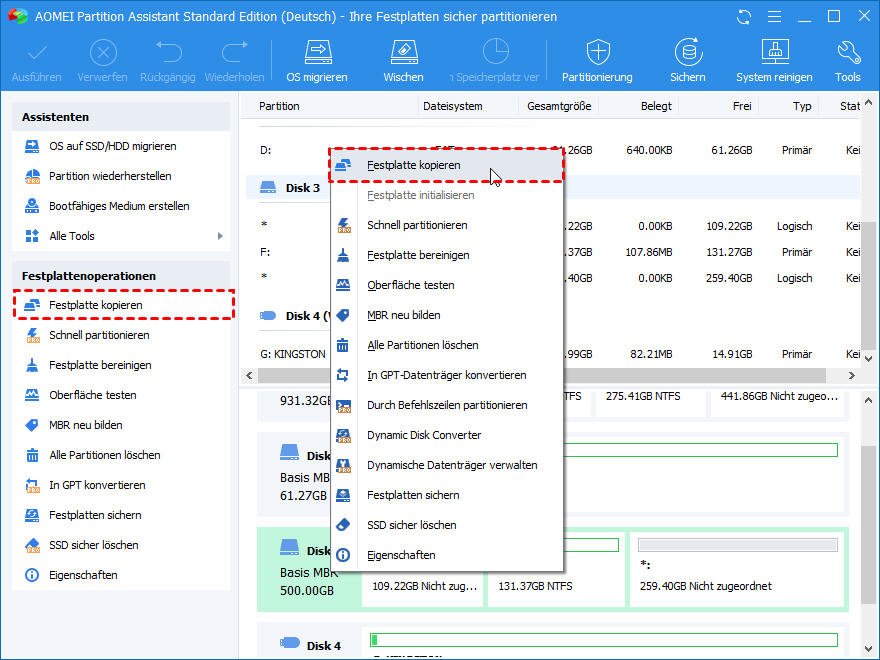Click MBR neu bilden context menu entry

[x=446, y=315]
